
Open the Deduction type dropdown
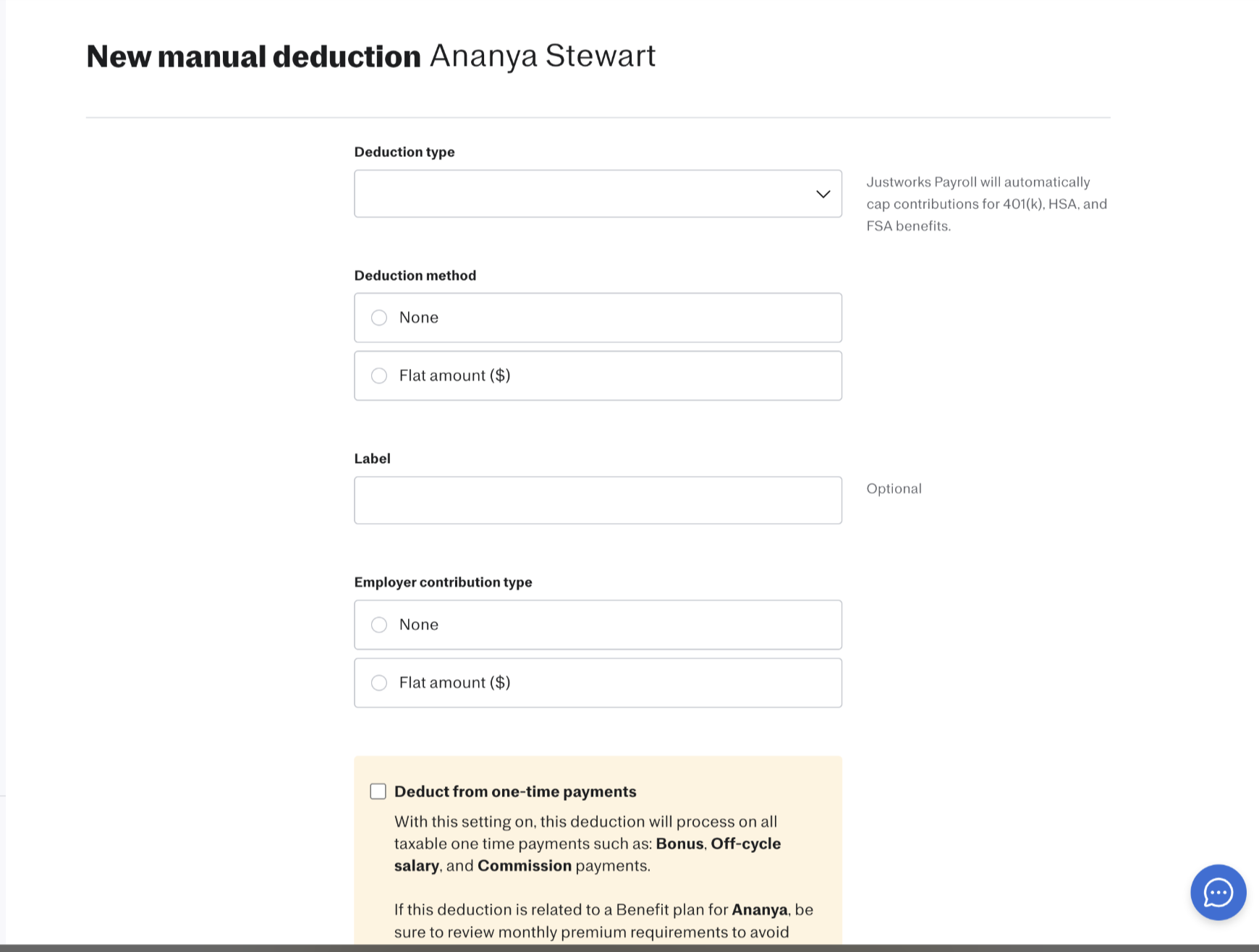coord(598,194)
